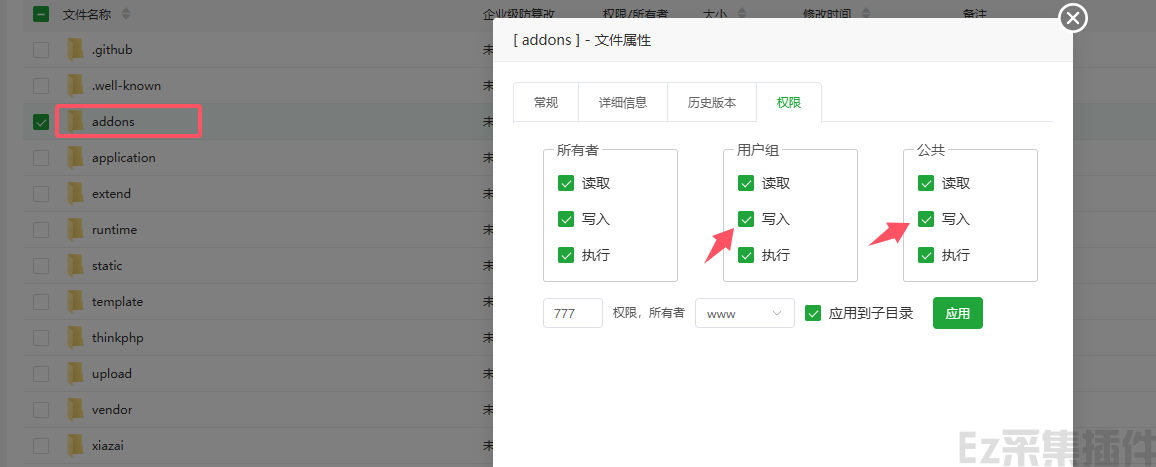Screen dimensions: 1156x467
Task: Close the 文件属性 dialog
Action: [x=1073, y=18]
